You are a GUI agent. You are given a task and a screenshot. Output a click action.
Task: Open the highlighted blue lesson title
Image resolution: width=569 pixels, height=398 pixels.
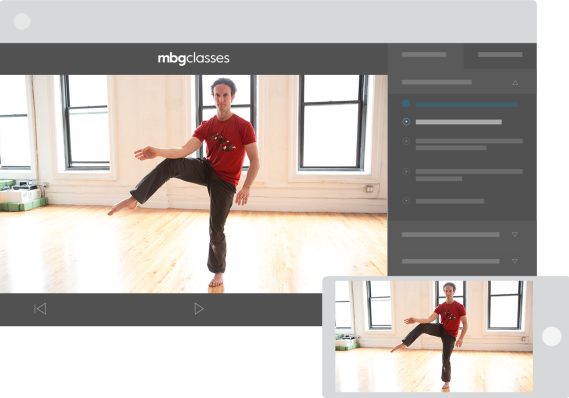(467, 104)
